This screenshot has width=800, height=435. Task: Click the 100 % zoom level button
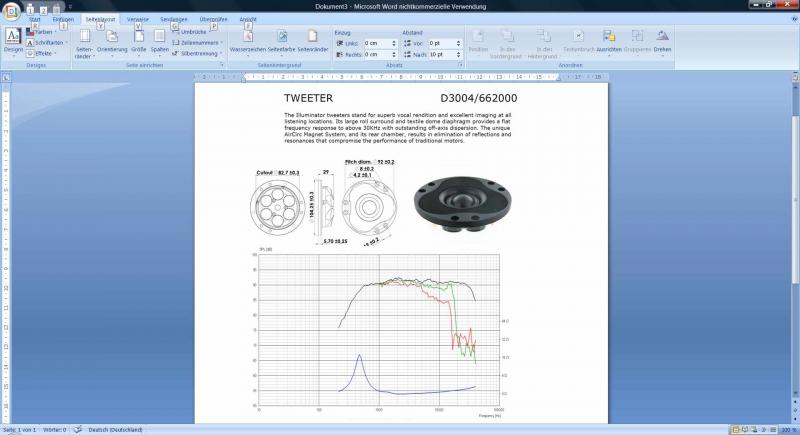tap(789, 430)
